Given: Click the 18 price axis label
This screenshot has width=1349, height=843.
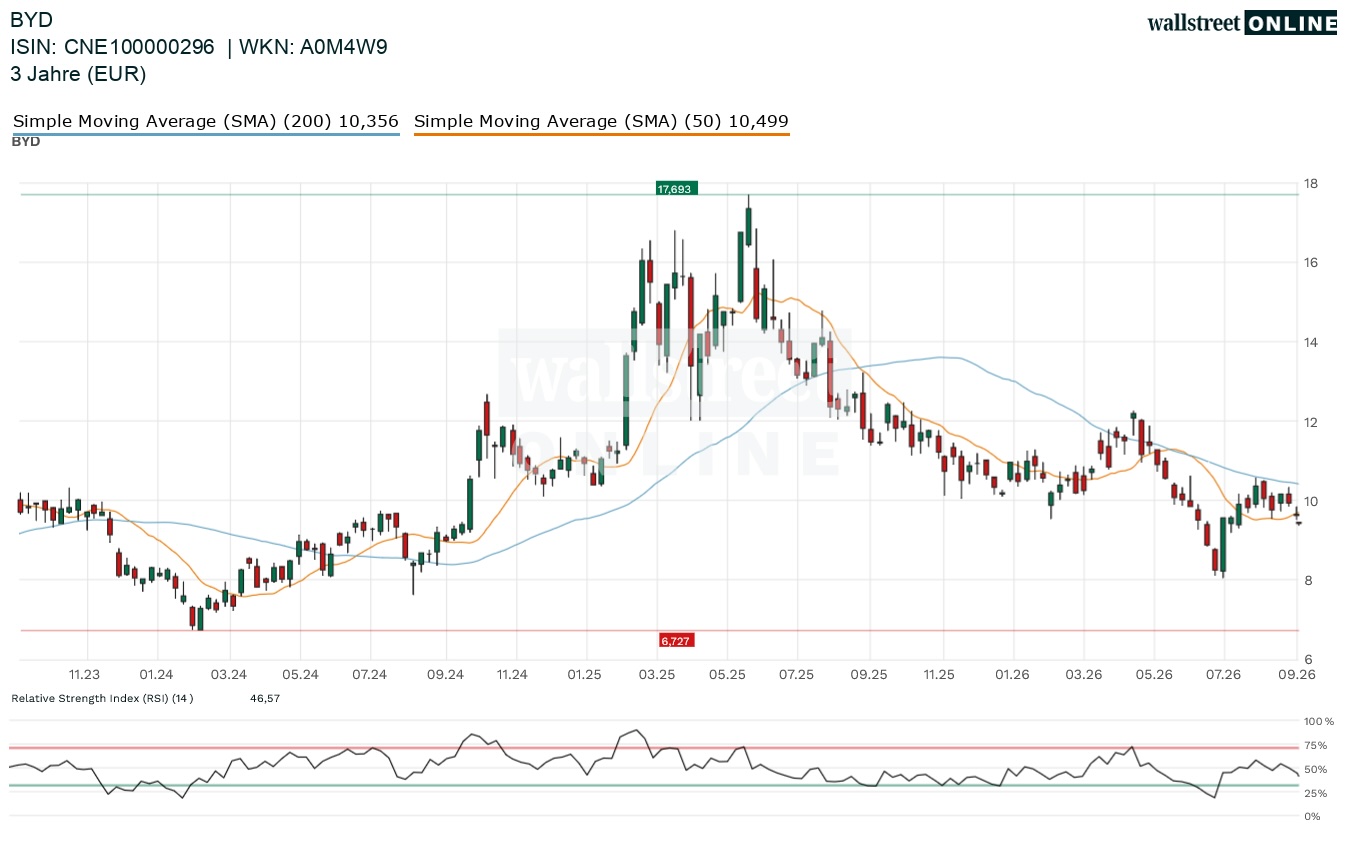Looking at the screenshot, I should (1310, 184).
